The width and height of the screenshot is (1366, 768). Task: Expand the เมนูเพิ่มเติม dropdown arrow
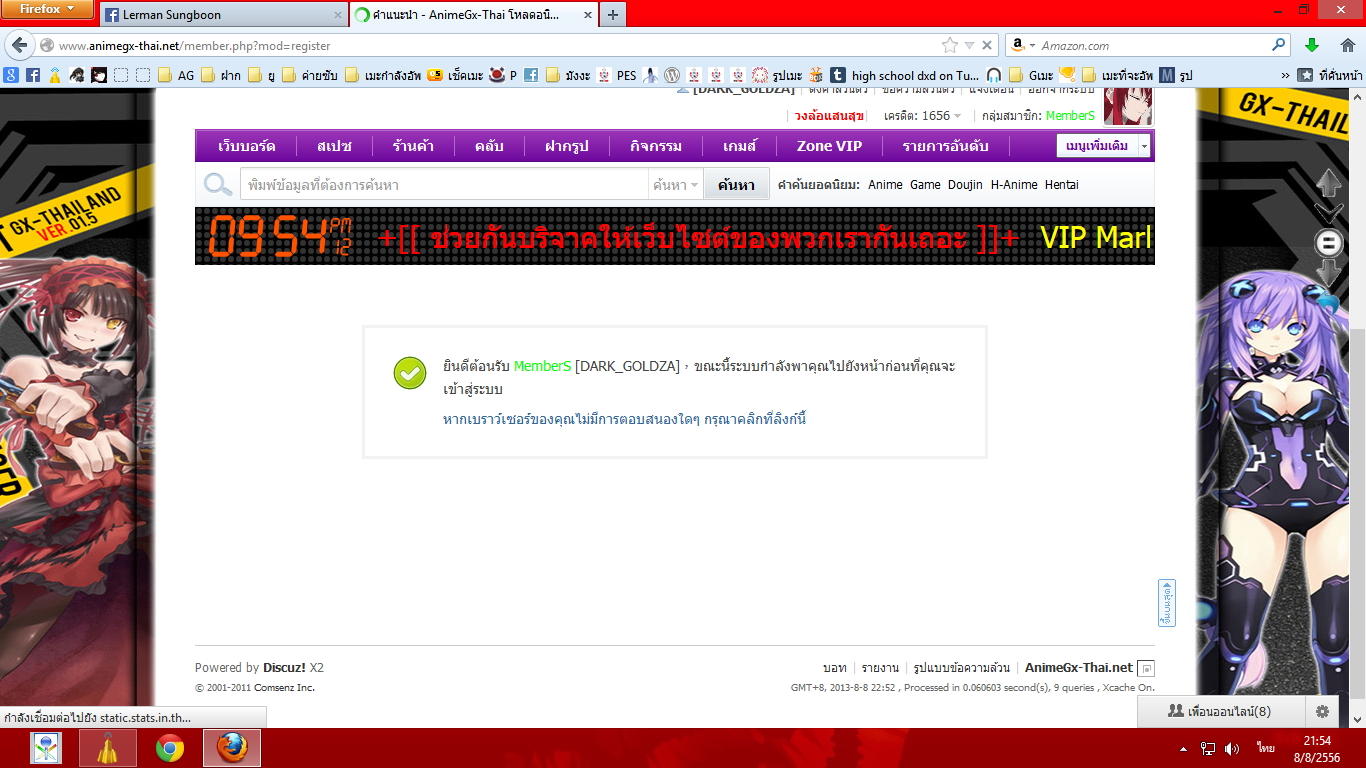click(x=1144, y=146)
